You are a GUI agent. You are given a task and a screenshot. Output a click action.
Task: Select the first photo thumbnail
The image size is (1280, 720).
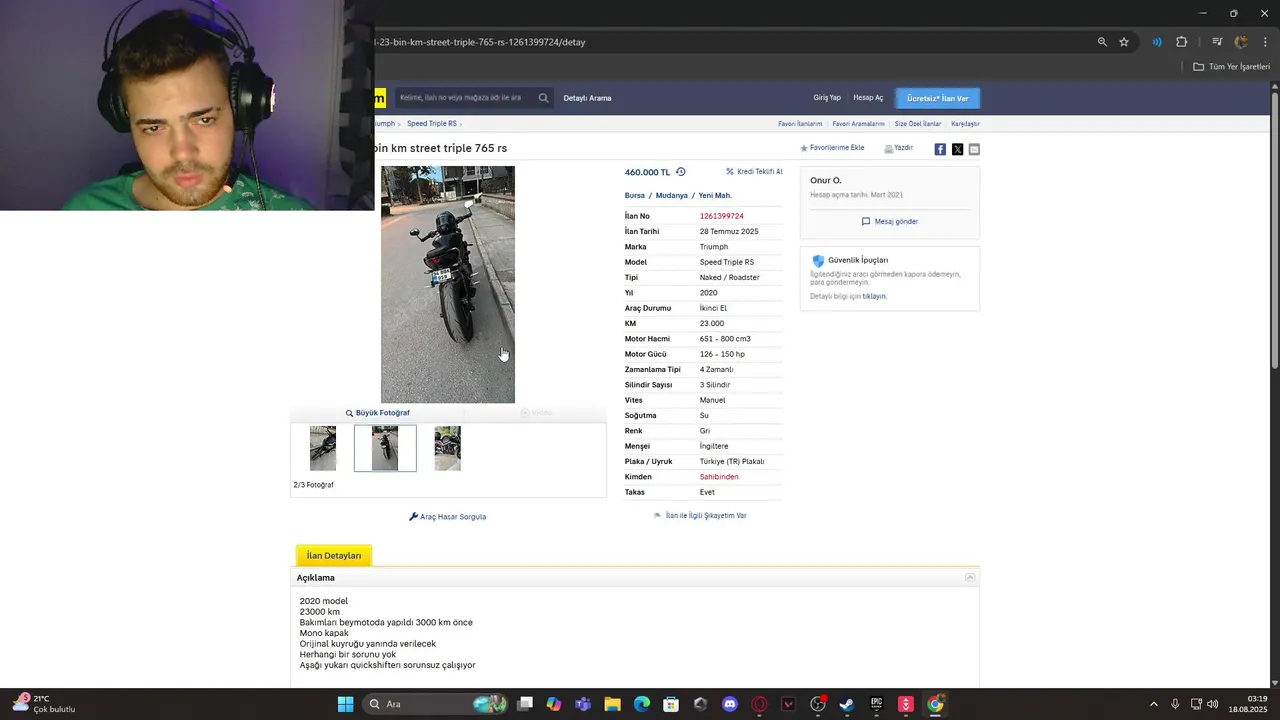[x=323, y=448]
